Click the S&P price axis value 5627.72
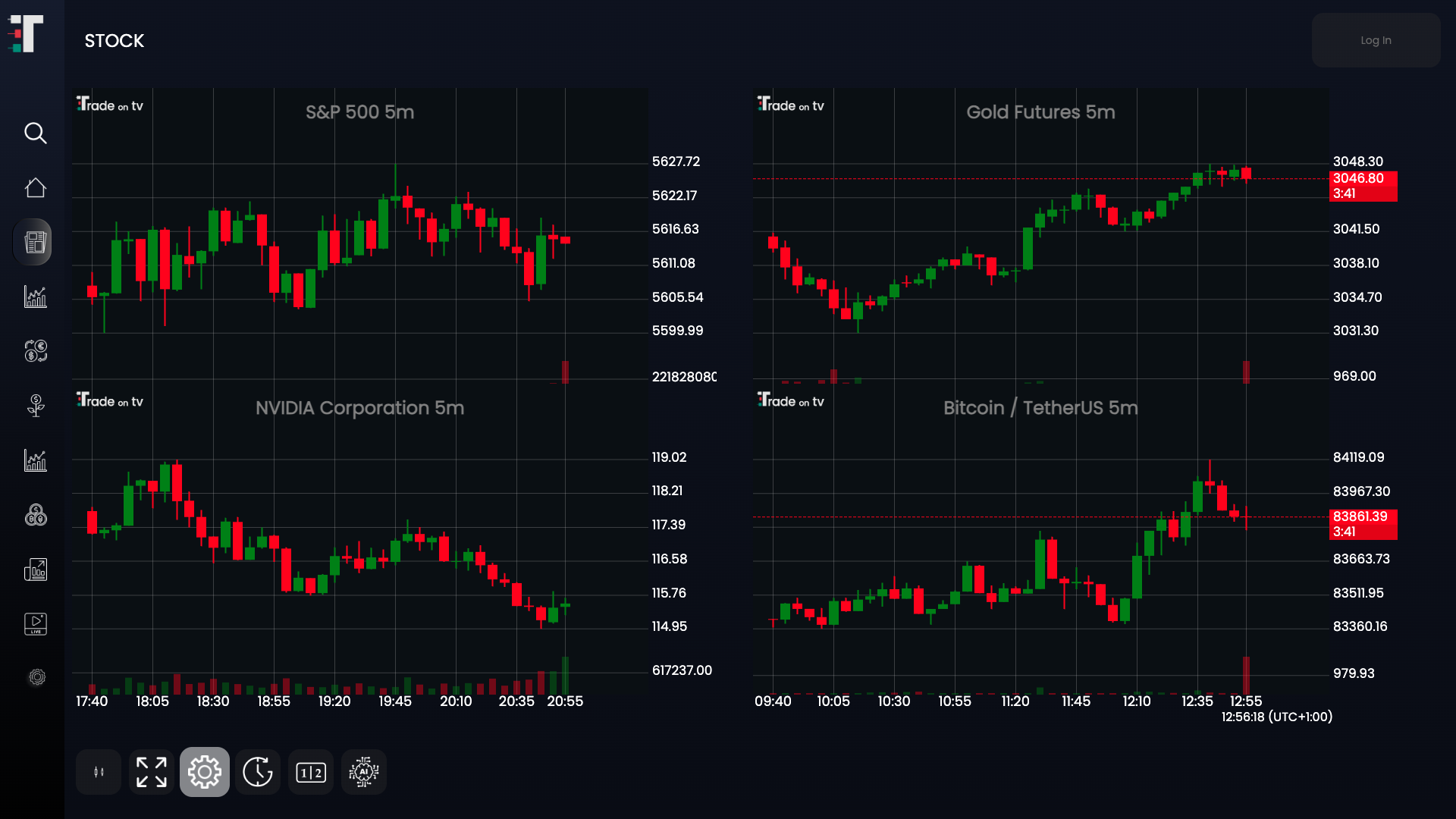 coord(676,162)
